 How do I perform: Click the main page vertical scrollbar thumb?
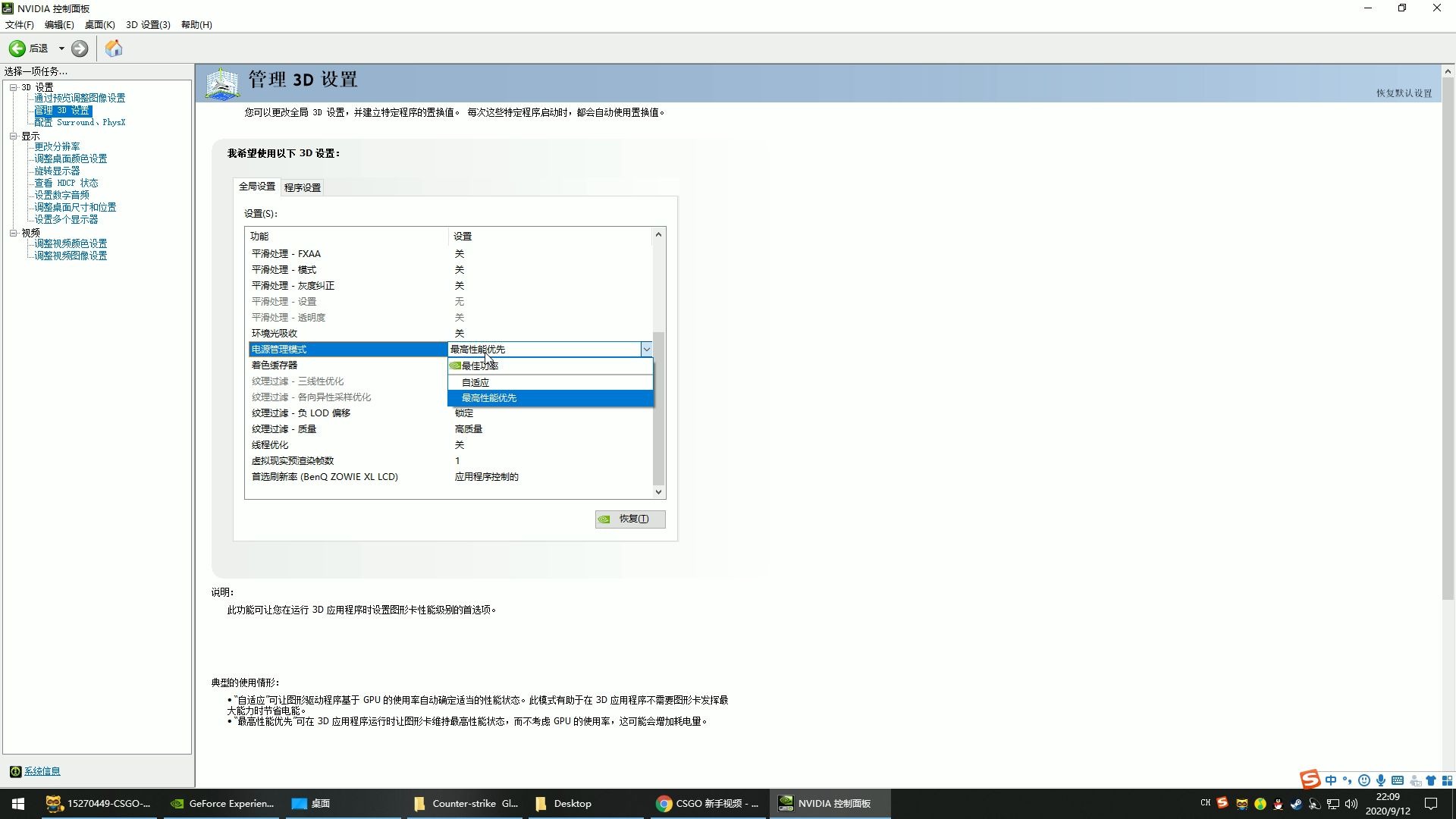point(1448,337)
